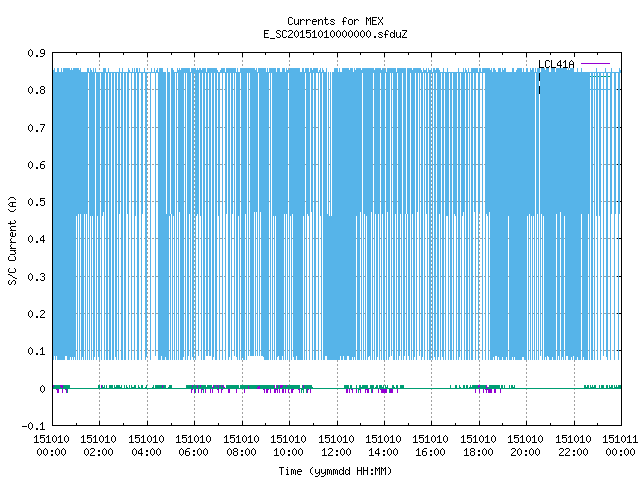
Task: Click the 0.9 y-axis tick label
Action: pyautogui.click(x=36, y=53)
